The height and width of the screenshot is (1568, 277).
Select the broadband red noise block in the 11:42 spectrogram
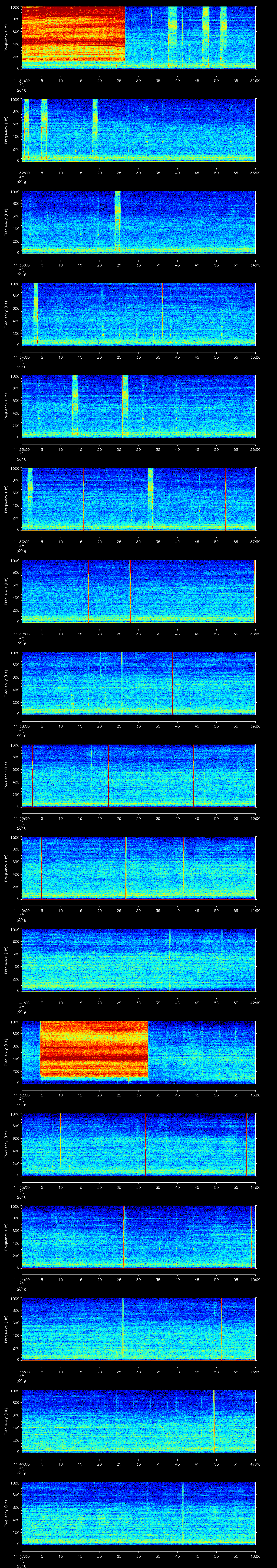94,1049
